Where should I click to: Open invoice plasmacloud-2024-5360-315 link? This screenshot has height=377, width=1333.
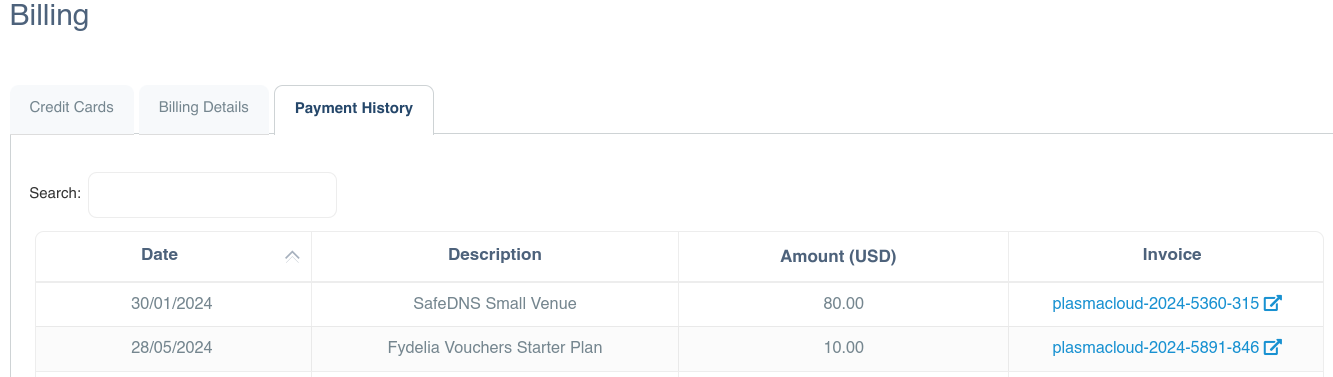point(1156,303)
